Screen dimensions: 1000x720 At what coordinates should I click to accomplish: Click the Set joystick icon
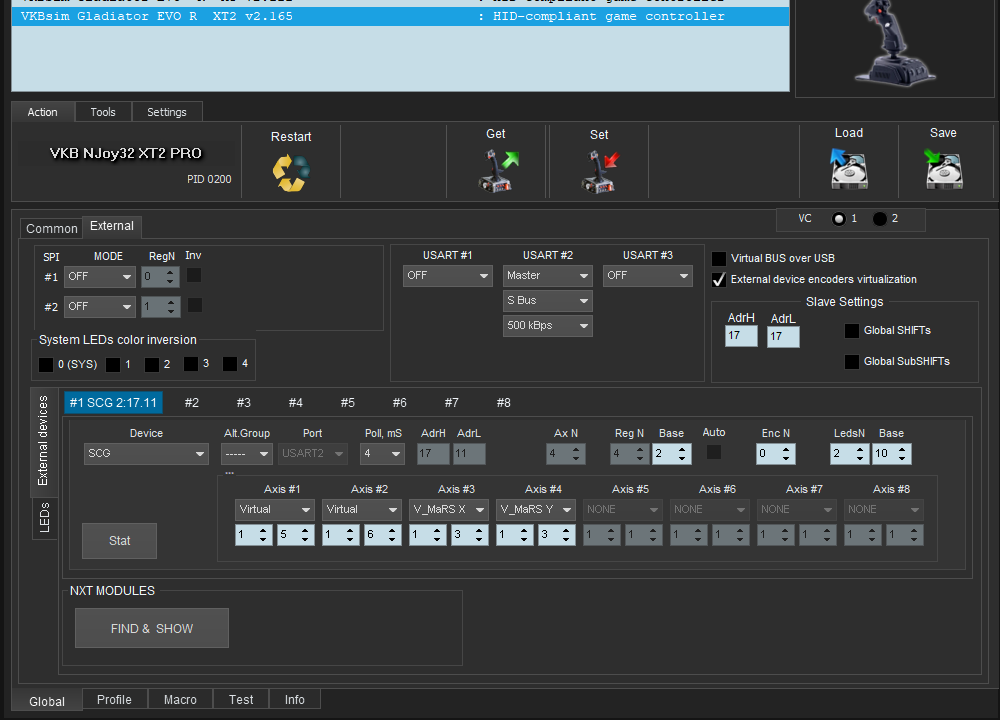click(599, 171)
